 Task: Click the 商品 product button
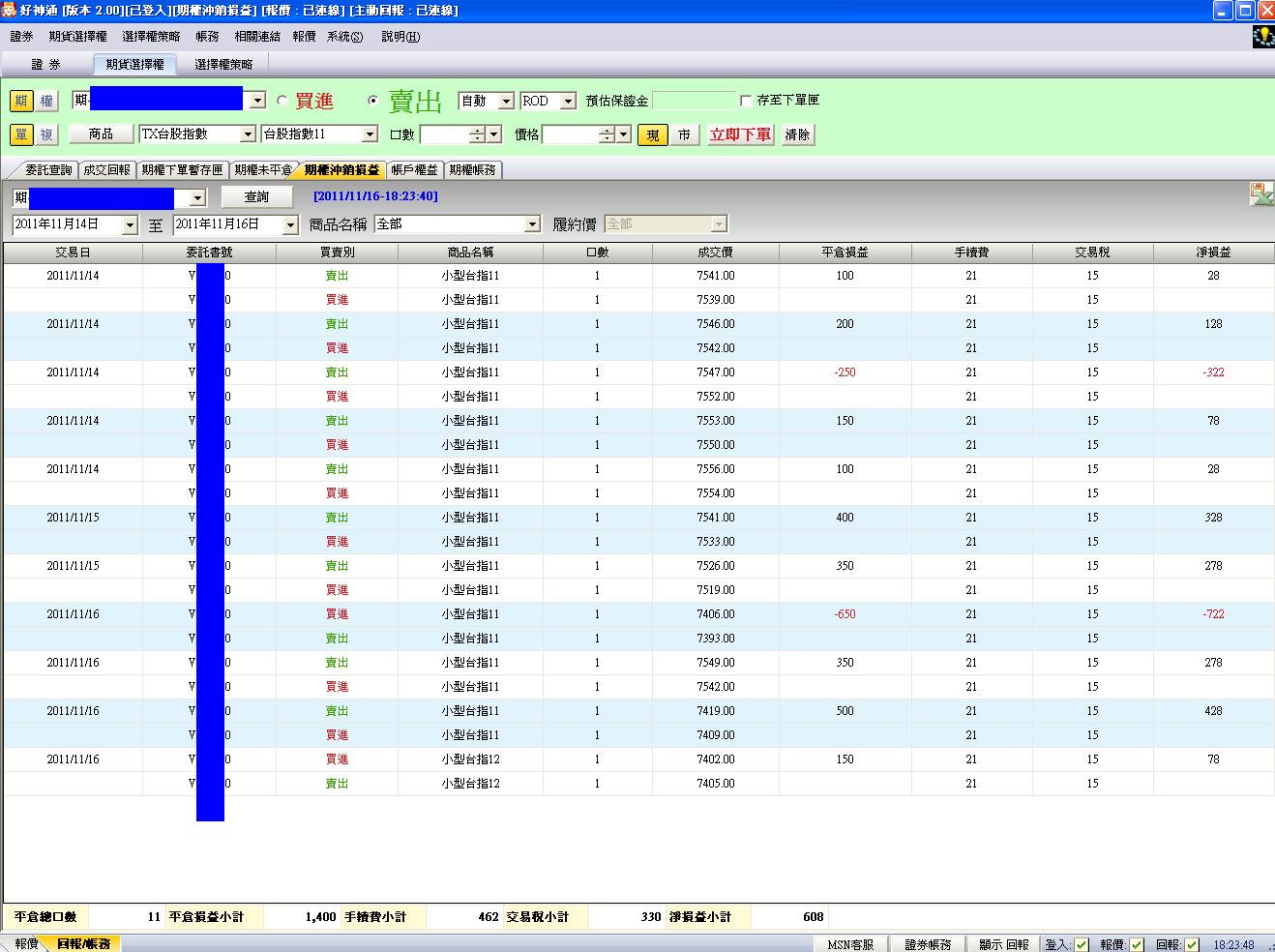point(101,134)
